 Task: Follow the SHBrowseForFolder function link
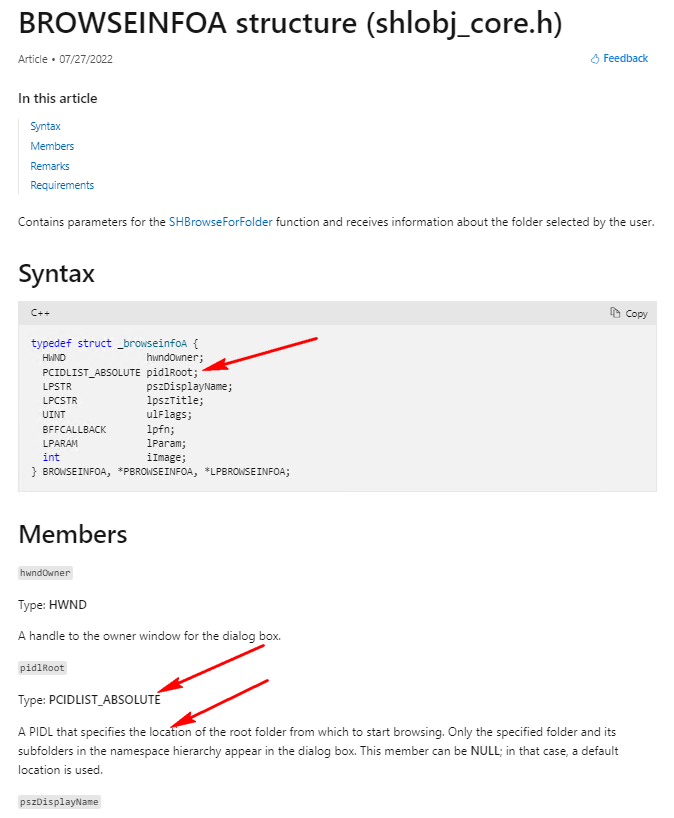(220, 222)
